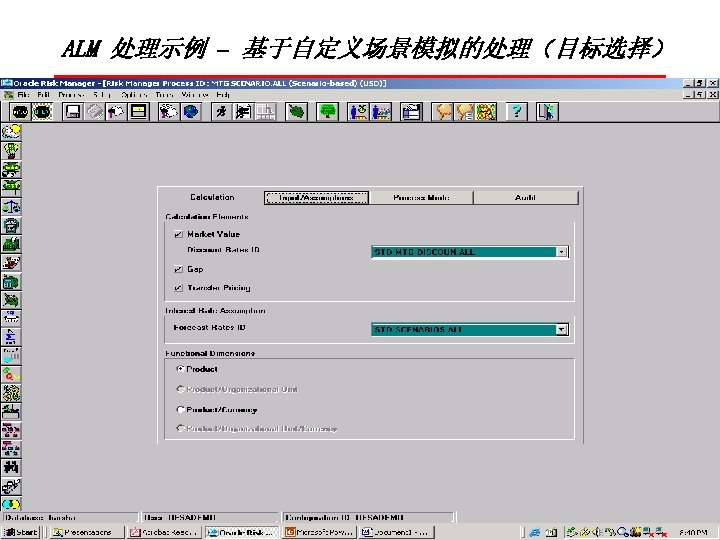Click the greyed-out printer toolbar icon
This screenshot has height=540, width=720.
tap(95, 112)
